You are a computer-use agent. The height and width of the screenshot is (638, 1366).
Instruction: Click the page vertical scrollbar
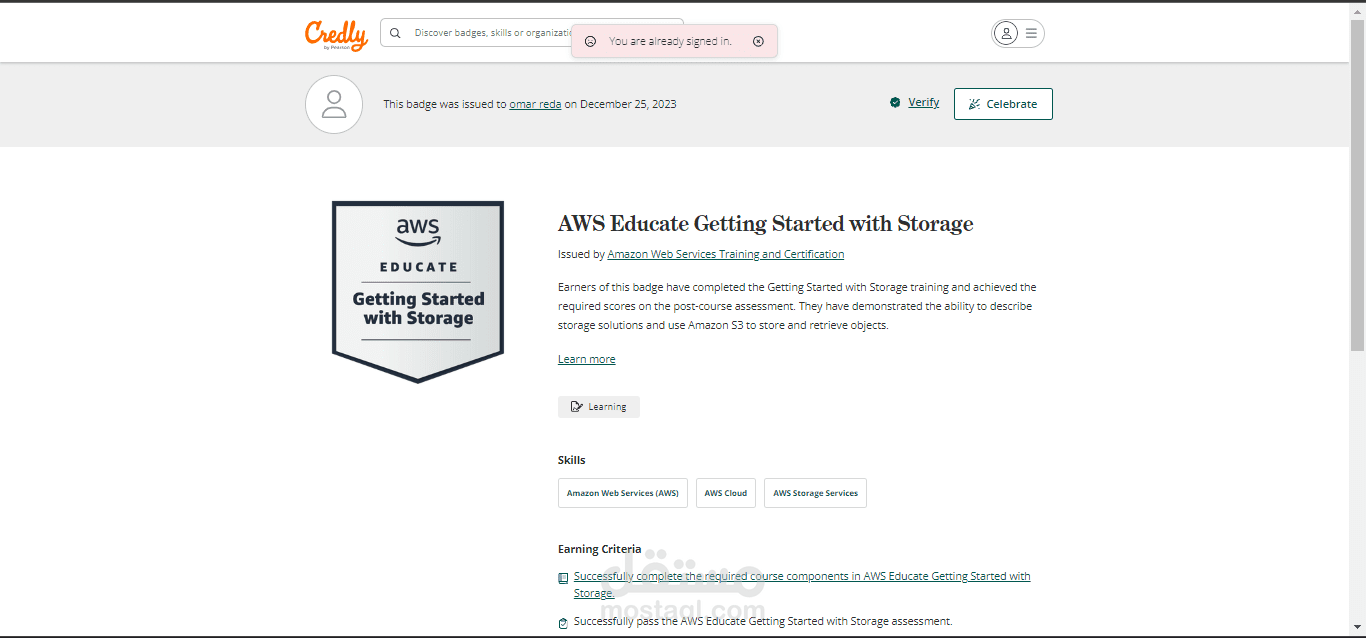click(1357, 200)
